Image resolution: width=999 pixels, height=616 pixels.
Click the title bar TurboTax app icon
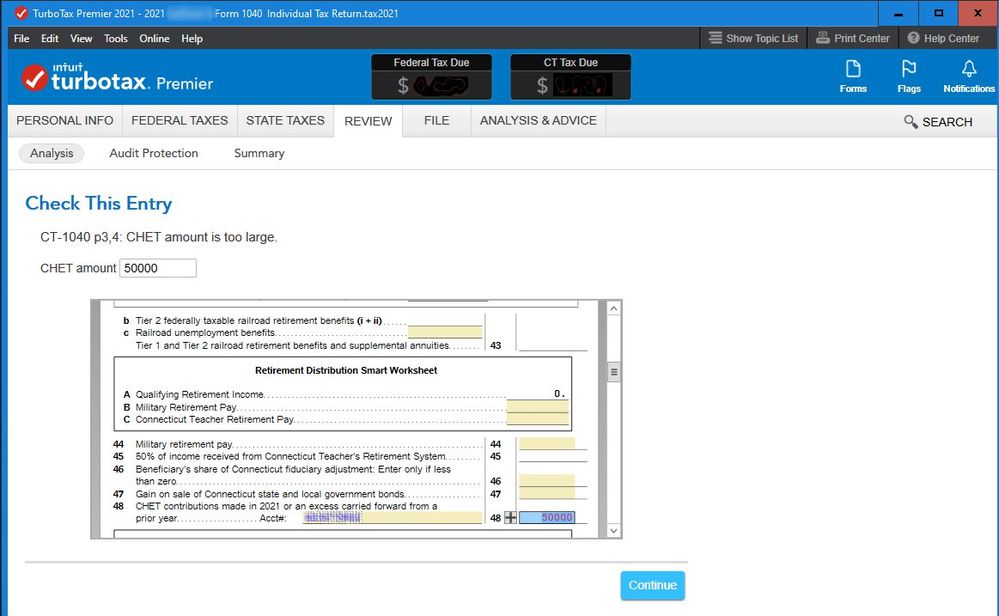21,13
